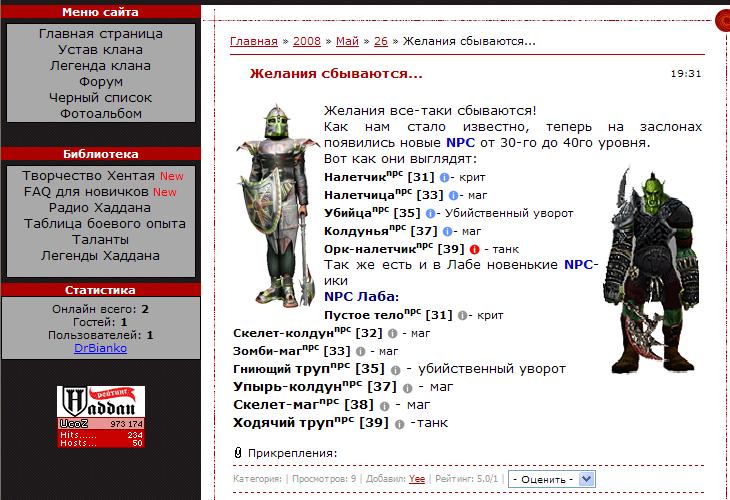
Task: Click the Статистика panel header
Action: point(101,290)
